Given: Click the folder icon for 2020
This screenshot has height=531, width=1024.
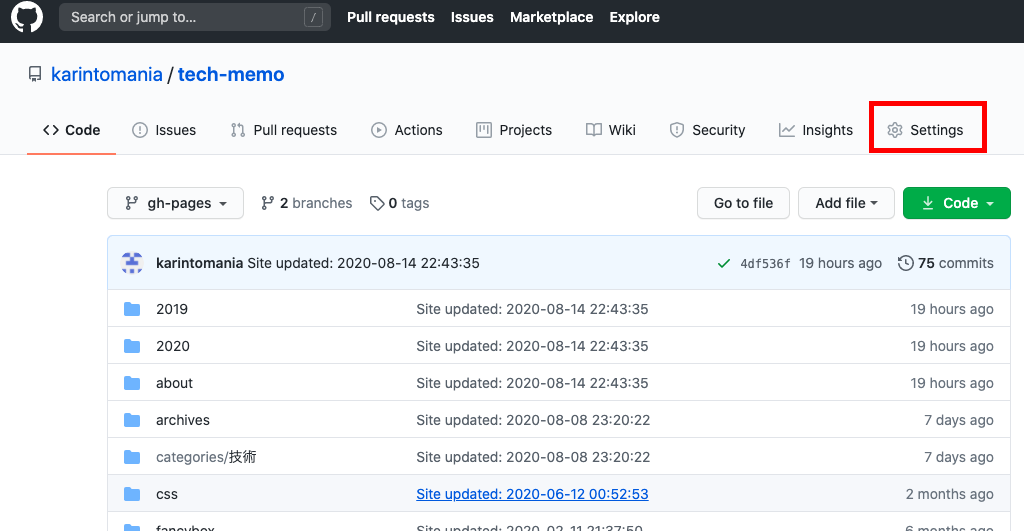Looking at the screenshot, I should 132,346.
